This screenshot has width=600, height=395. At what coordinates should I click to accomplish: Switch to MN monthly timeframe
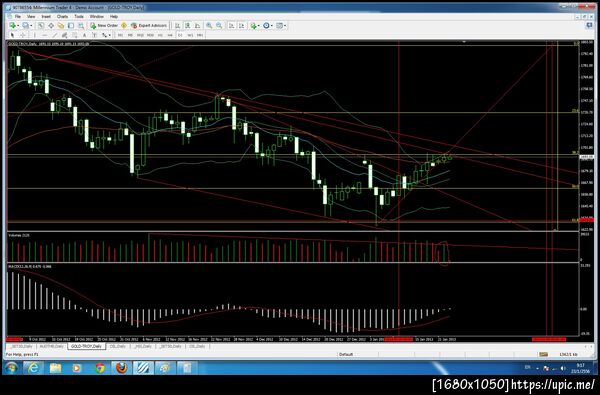pos(200,35)
